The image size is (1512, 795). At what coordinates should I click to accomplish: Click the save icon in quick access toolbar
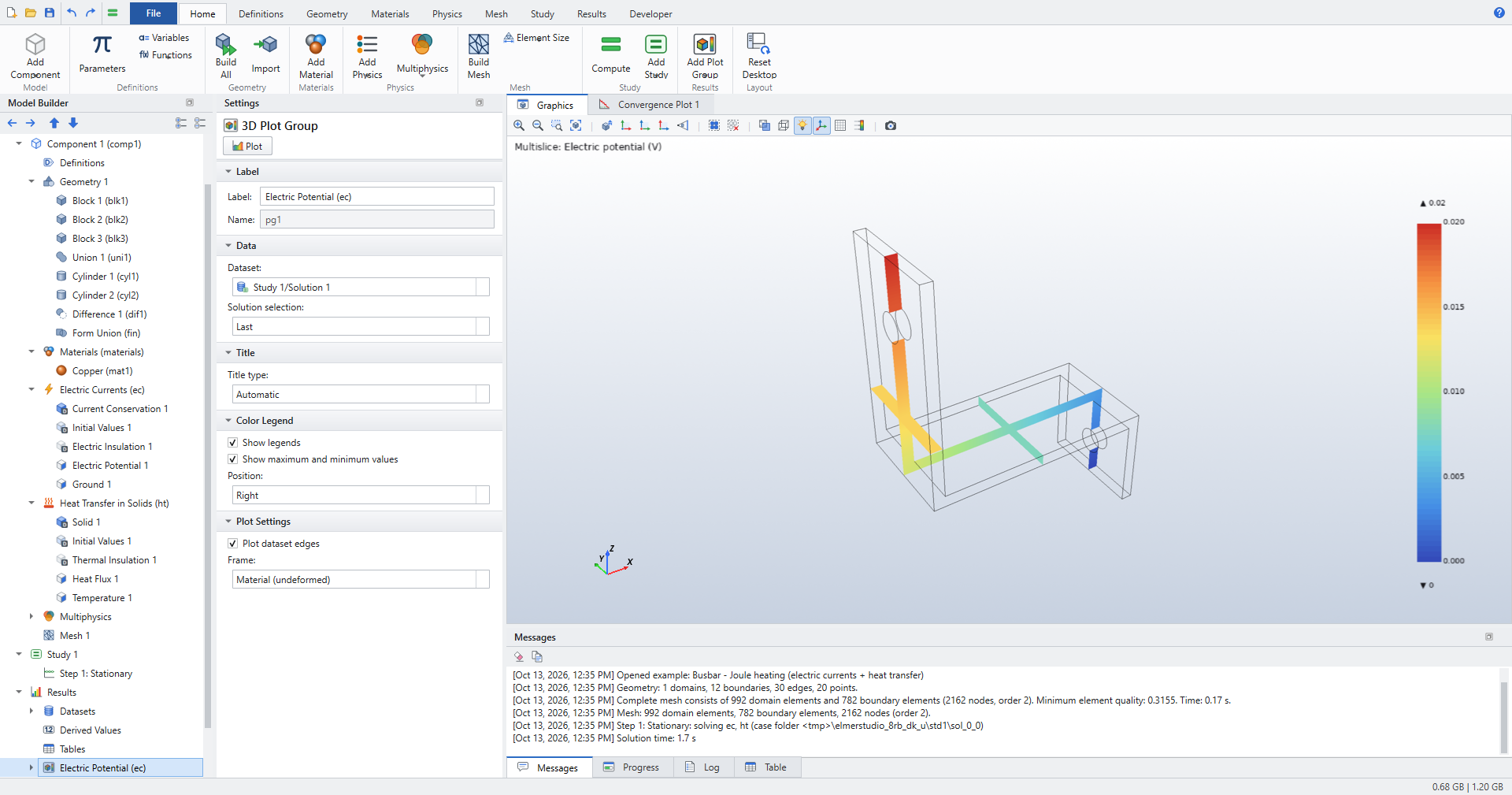(50, 13)
